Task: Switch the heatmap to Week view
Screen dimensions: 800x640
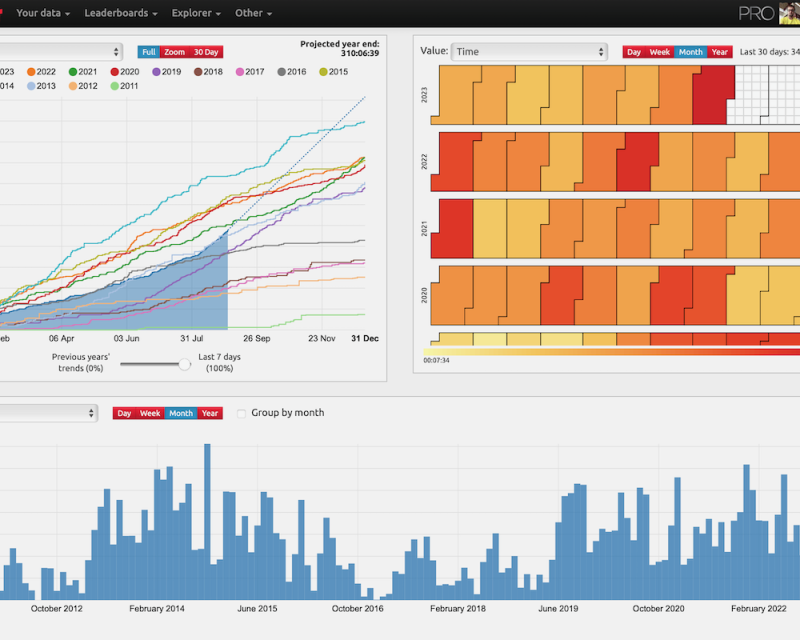Action: [x=660, y=52]
